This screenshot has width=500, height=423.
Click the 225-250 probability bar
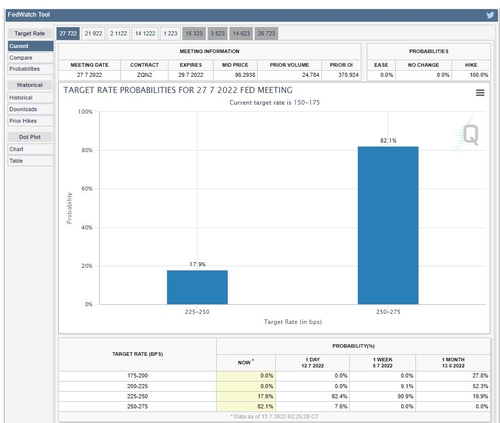point(197,287)
